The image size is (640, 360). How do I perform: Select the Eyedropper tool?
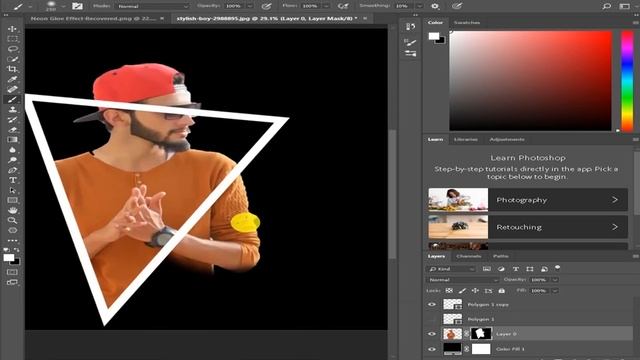(x=12, y=79)
